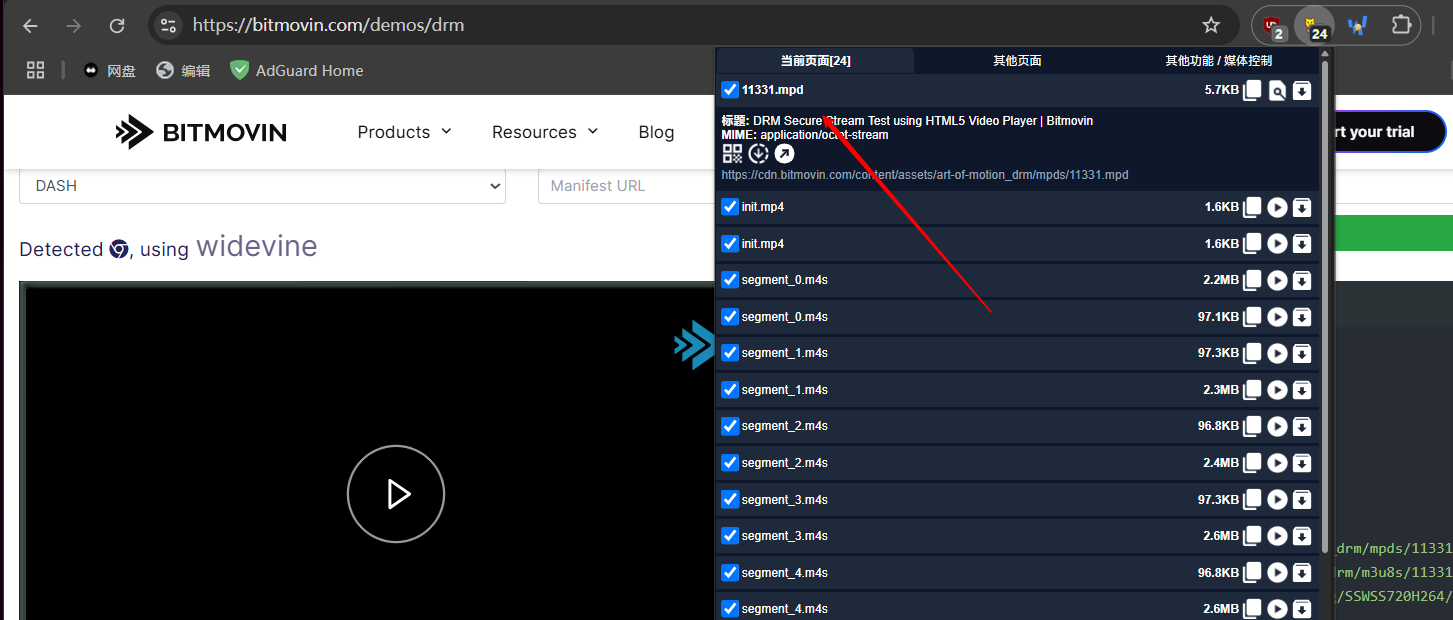
Task: Play the 97.1KB segment_0.m4s
Action: (x=1277, y=317)
